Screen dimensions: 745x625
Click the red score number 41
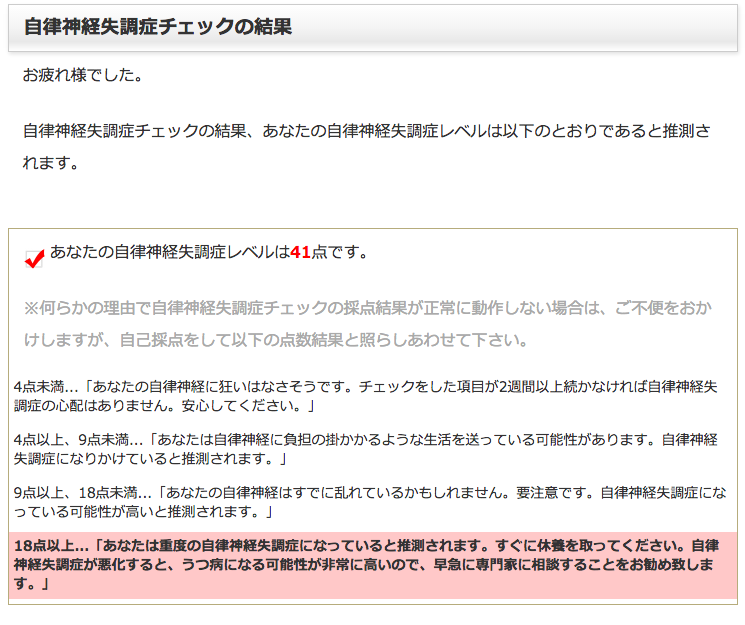300,253
